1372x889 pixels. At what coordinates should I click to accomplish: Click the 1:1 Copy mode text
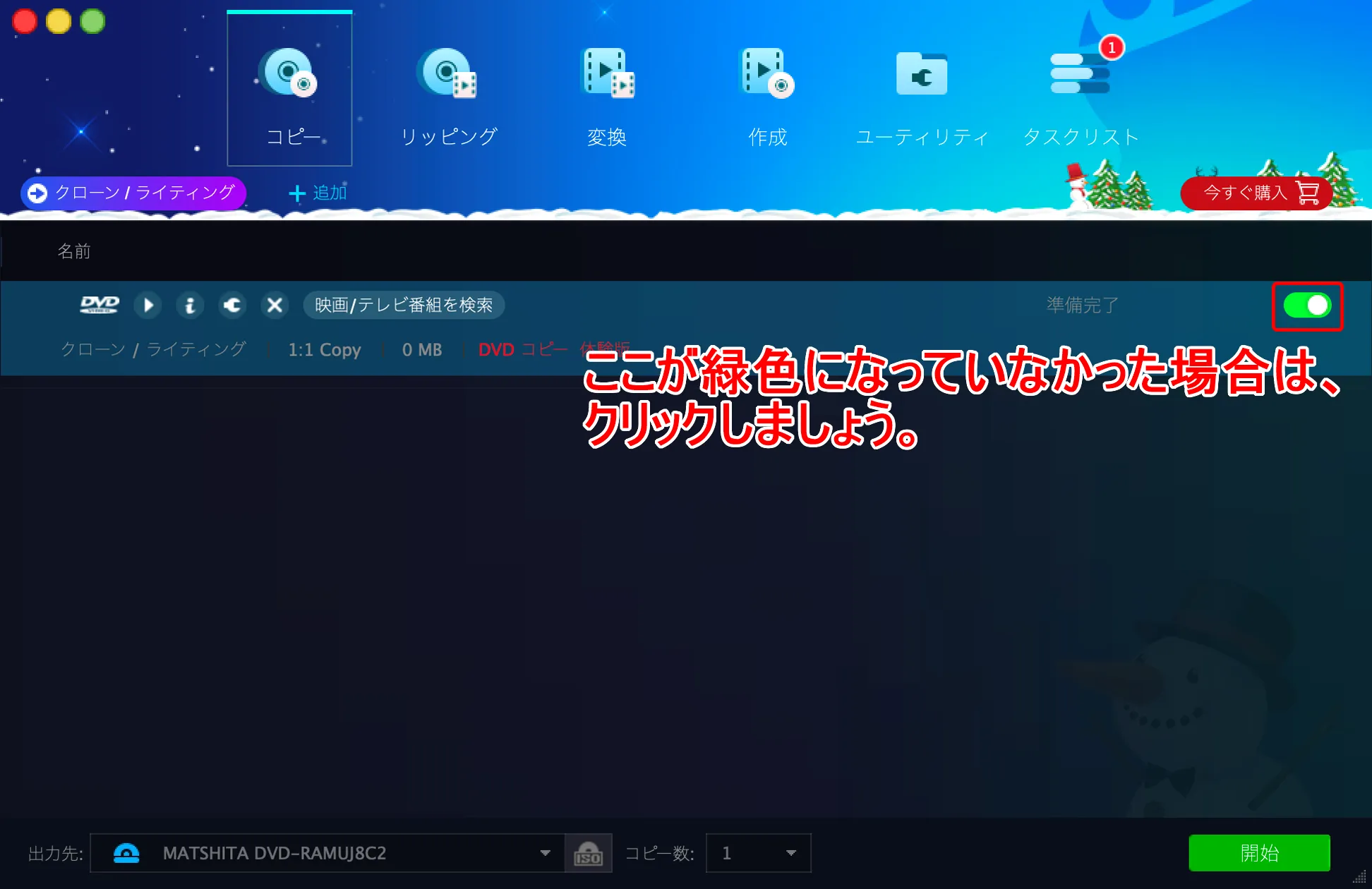click(x=325, y=349)
